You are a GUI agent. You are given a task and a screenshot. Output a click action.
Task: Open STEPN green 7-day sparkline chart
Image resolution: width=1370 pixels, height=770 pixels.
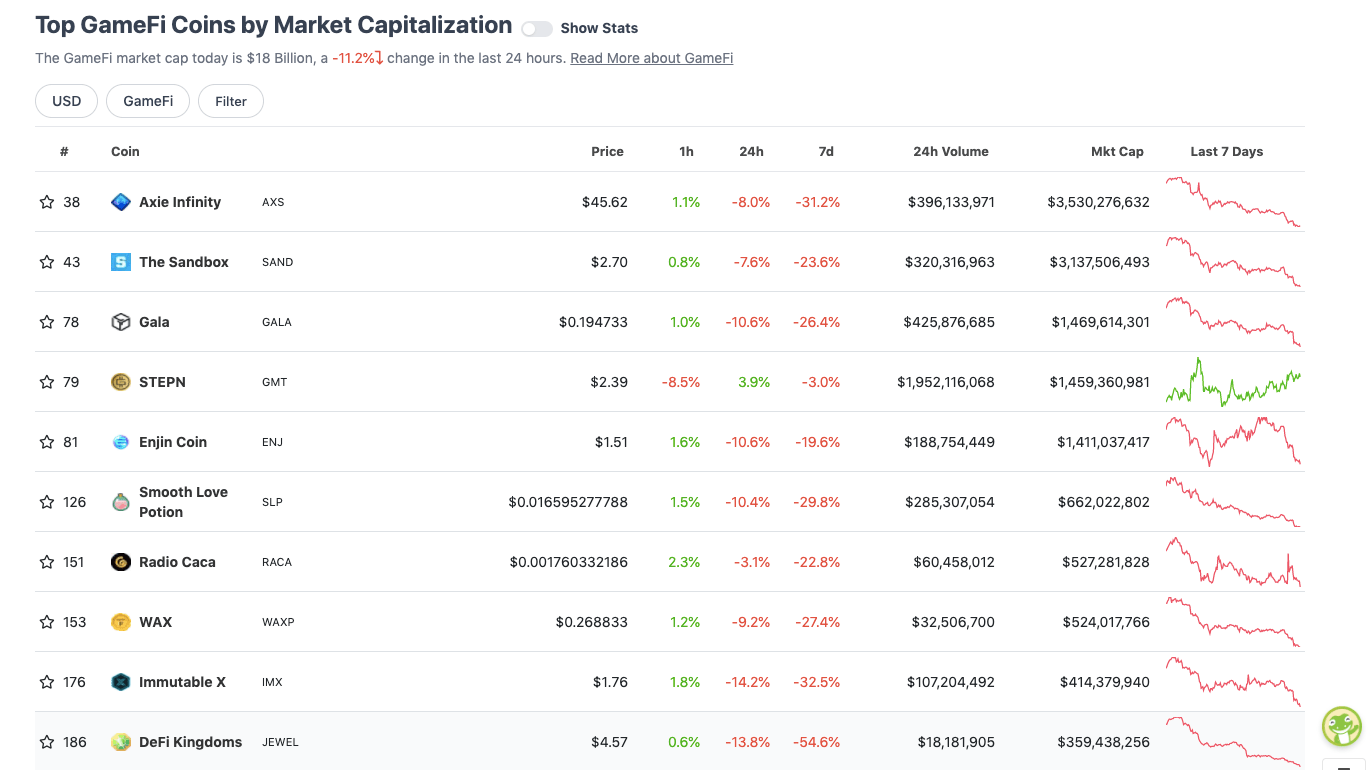click(1233, 382)
